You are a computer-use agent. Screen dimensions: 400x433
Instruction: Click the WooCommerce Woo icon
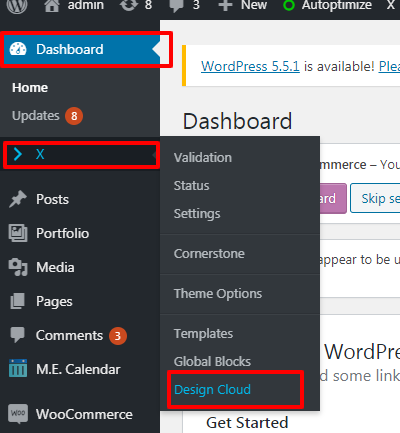[18, 414]
